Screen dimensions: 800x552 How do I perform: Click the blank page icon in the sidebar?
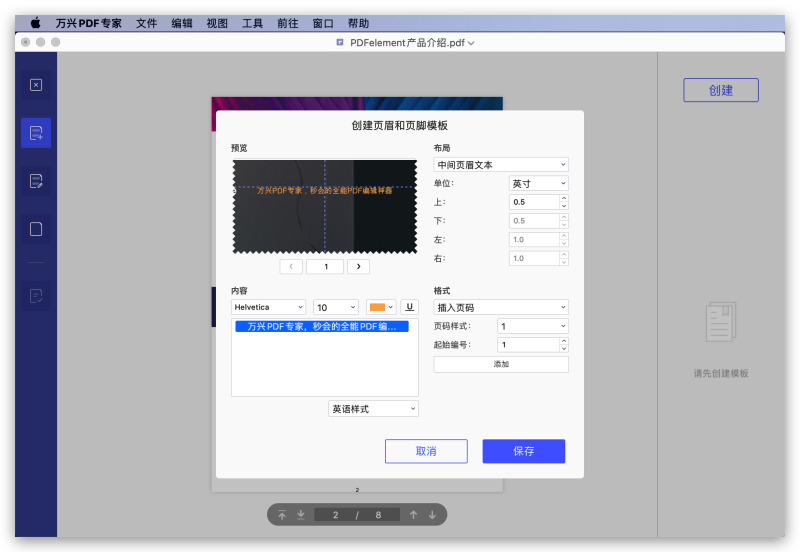click(36, 229)
